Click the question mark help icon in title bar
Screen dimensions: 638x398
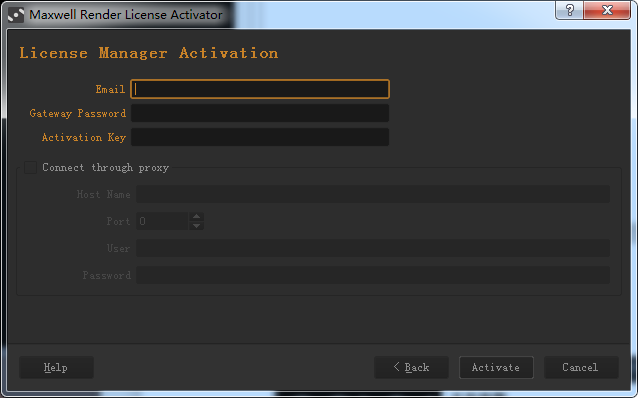570,10
